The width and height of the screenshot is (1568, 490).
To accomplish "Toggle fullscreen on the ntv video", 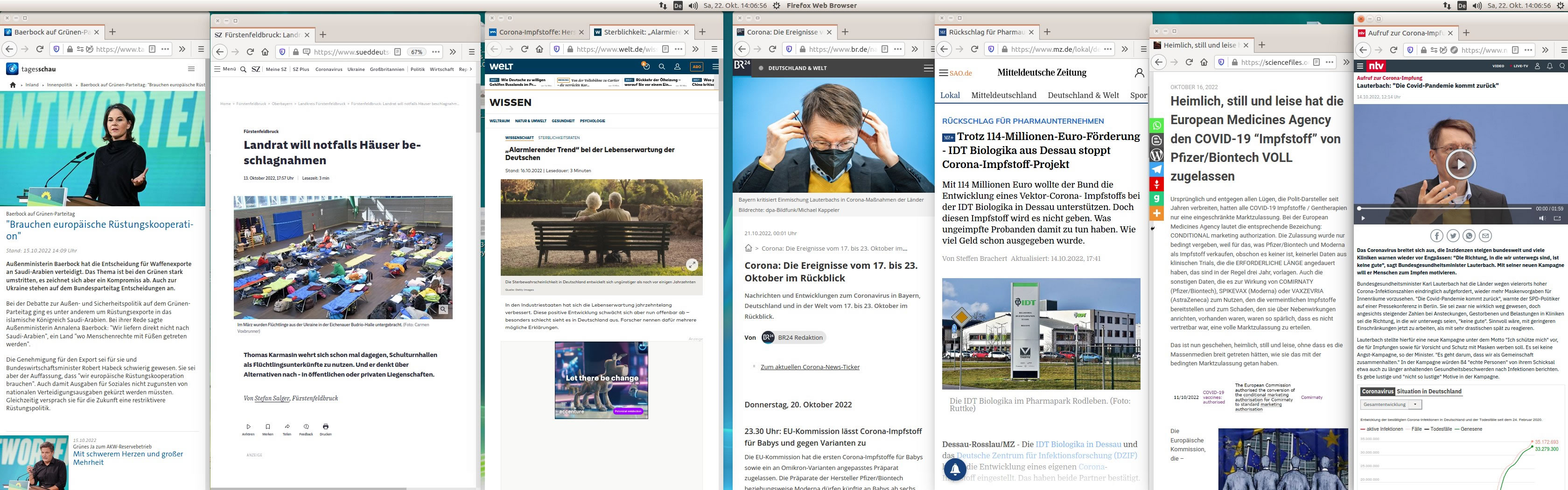I will click(x=1557, y=218).
